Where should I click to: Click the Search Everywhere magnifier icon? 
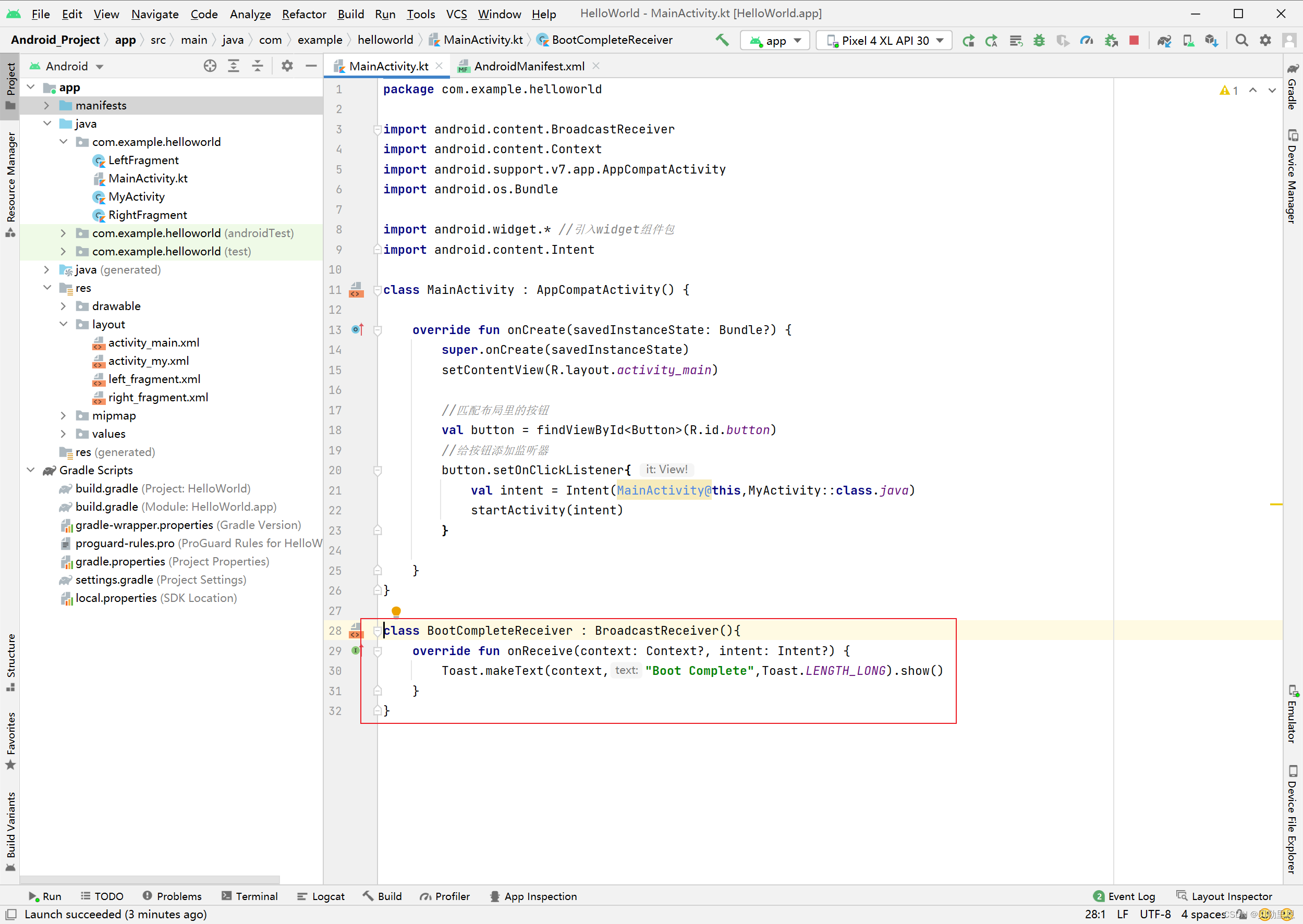(1241, 40)
